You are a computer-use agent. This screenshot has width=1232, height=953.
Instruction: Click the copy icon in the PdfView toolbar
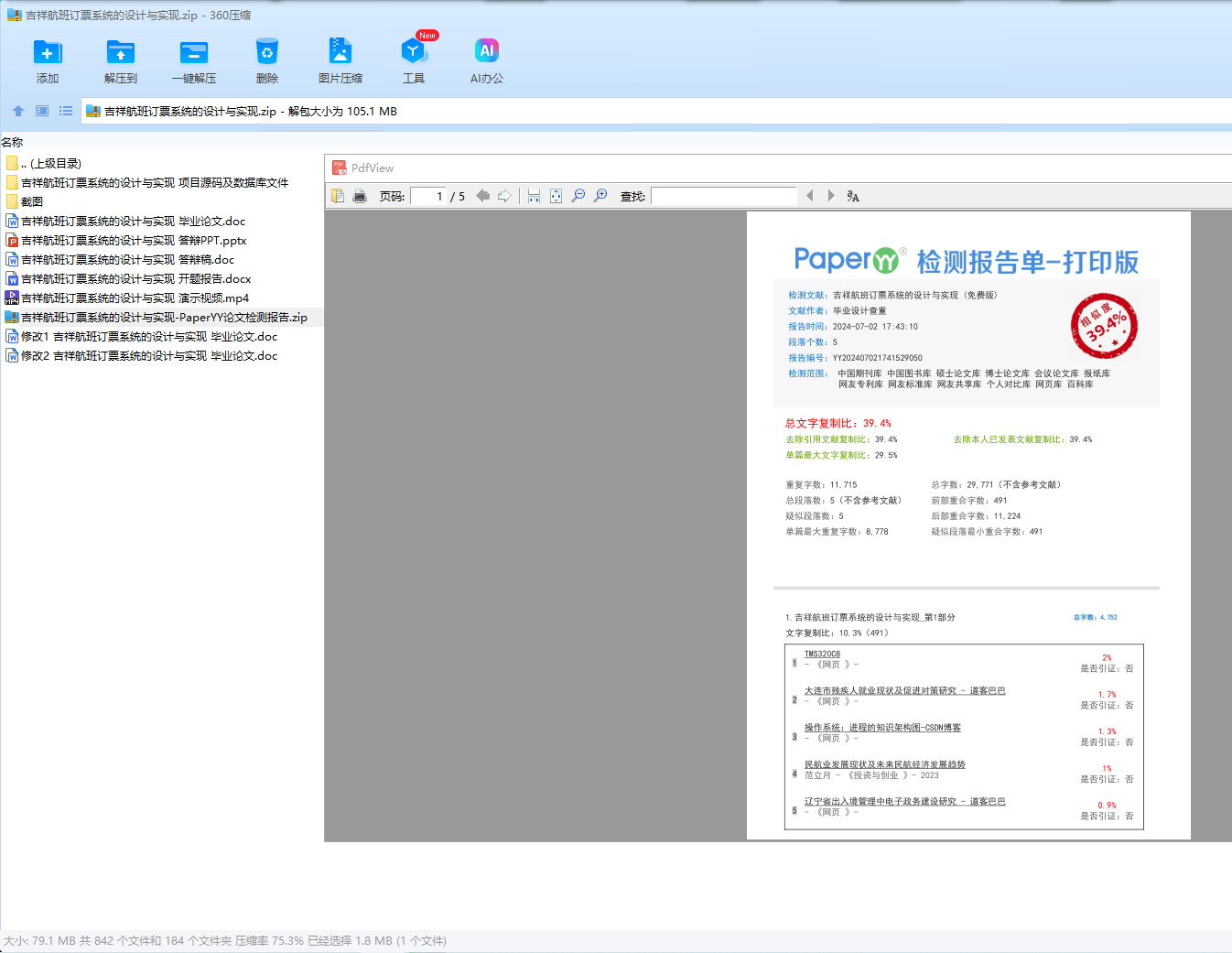click(x=338, y=196)
